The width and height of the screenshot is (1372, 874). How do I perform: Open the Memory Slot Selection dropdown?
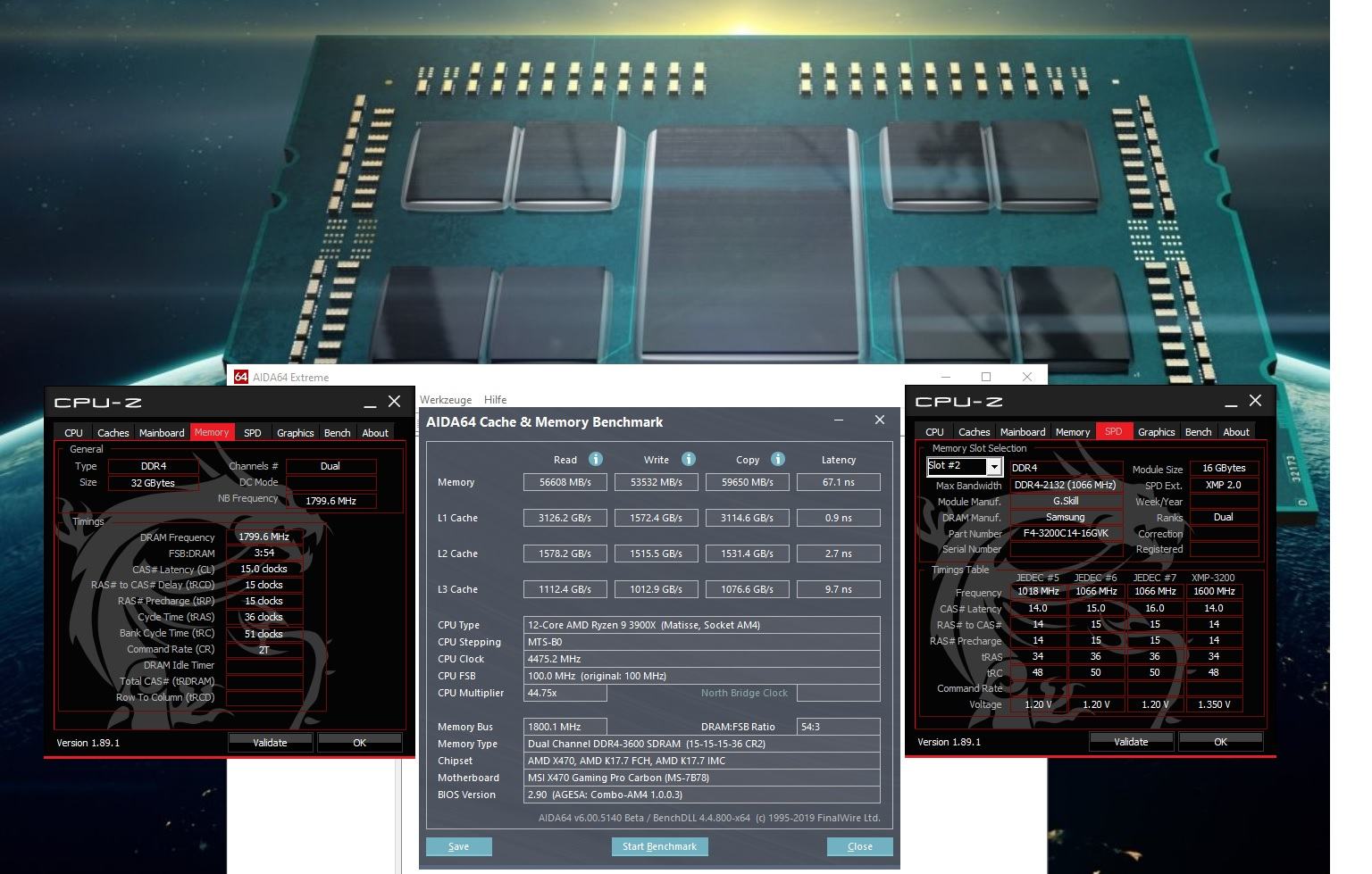(993, 467)
